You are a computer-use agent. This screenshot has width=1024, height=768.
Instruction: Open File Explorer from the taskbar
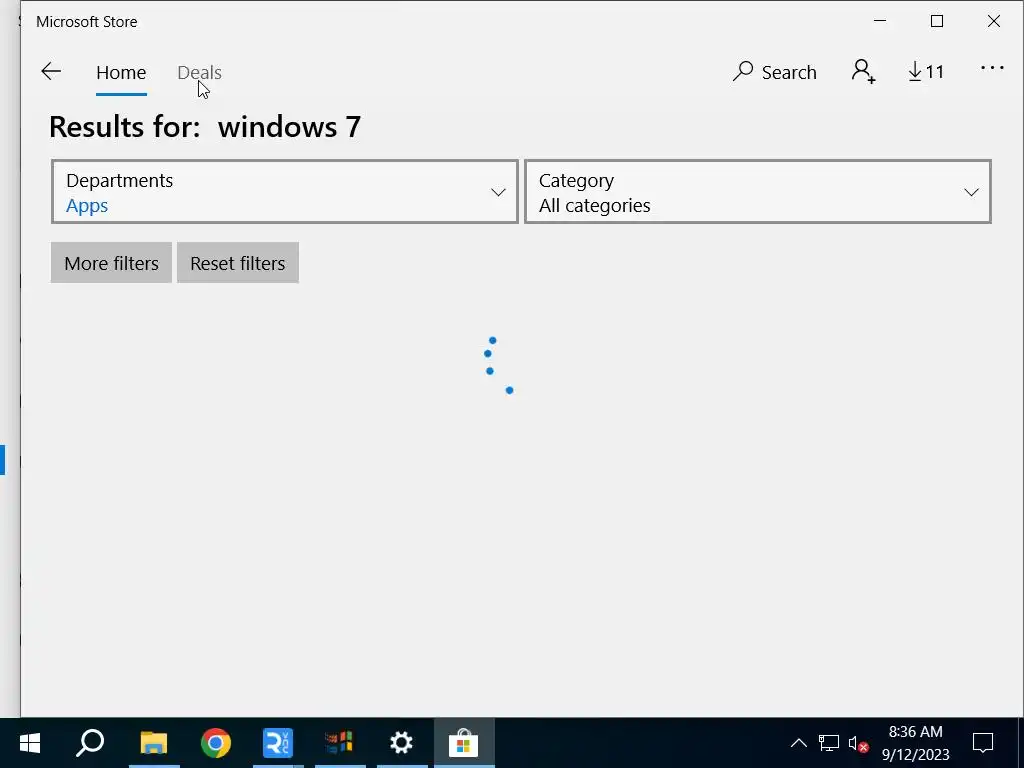tap(154, 743)
